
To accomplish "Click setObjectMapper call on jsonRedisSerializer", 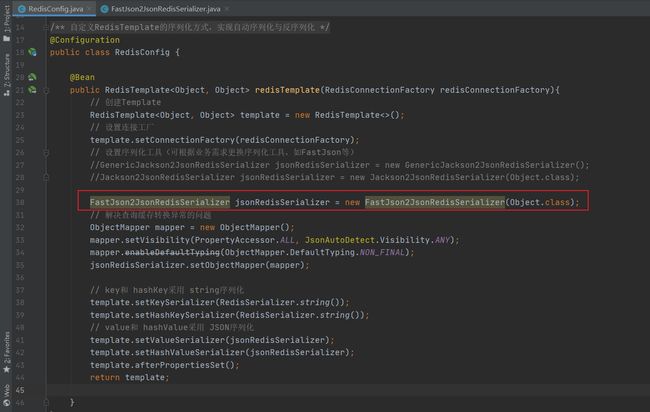I will pyautogui.click(x=228, y=265).
